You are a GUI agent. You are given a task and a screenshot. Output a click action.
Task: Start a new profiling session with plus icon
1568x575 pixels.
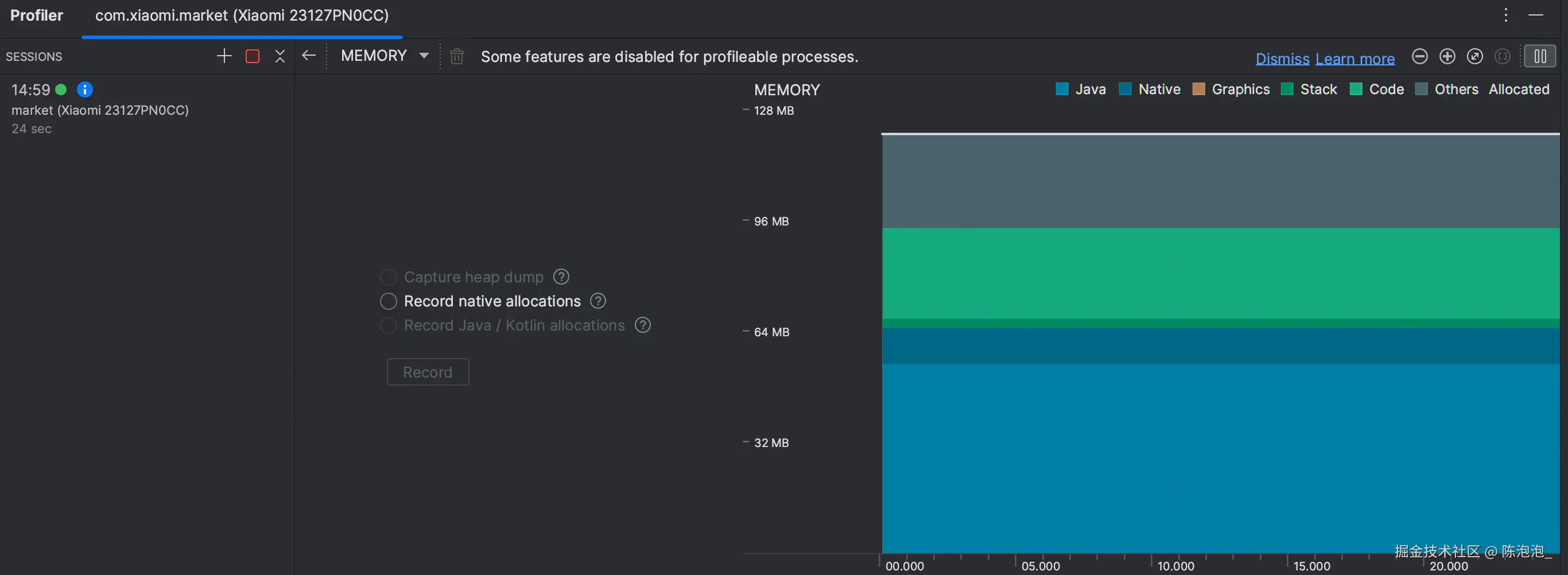(x=224, y=57)
